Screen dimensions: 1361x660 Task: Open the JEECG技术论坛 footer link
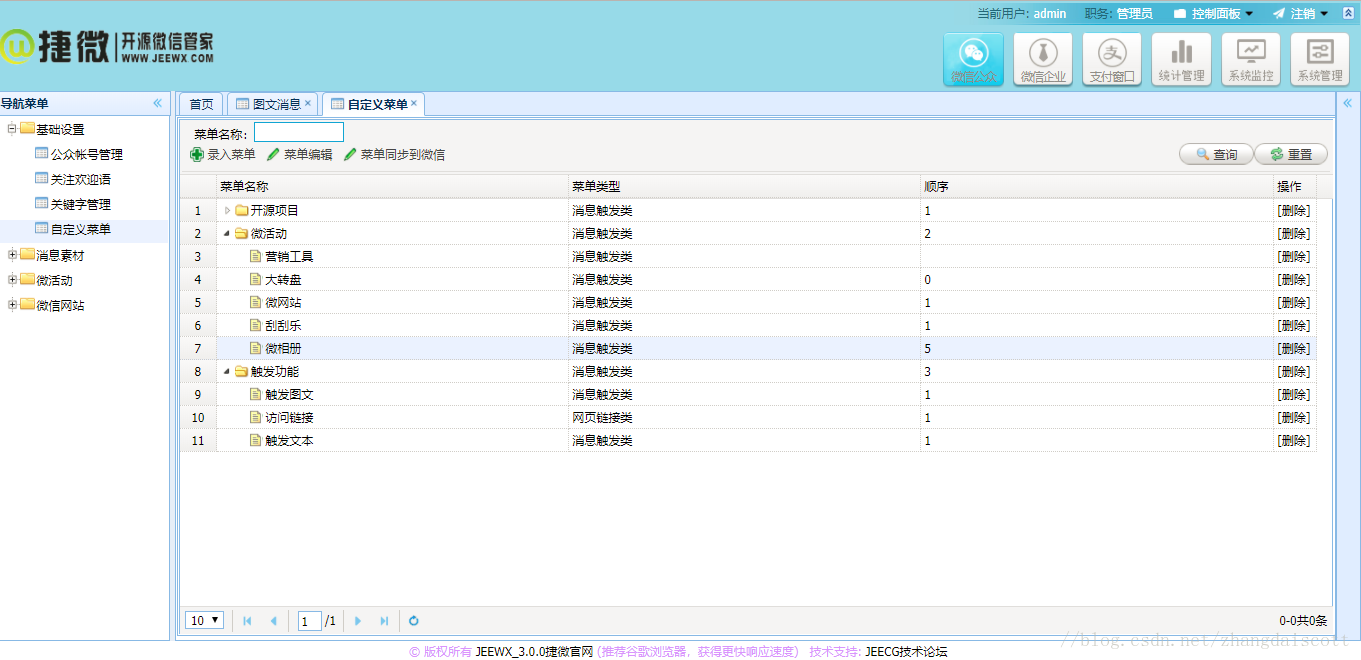(x=906, y=652)
